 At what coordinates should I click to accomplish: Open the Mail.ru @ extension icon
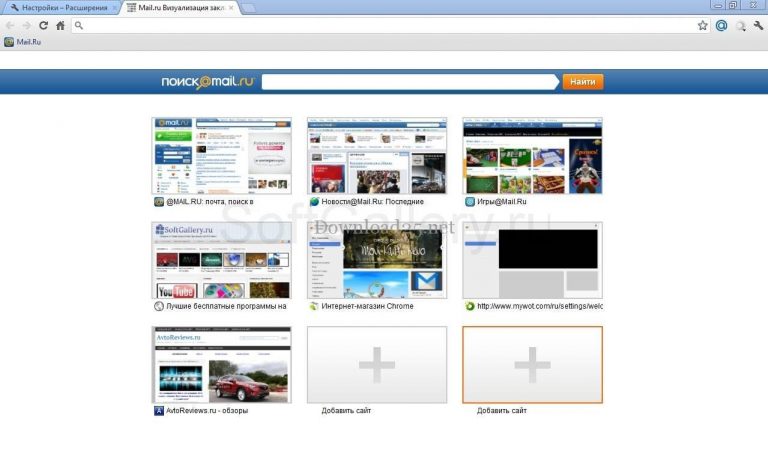[x=721, y=25]
